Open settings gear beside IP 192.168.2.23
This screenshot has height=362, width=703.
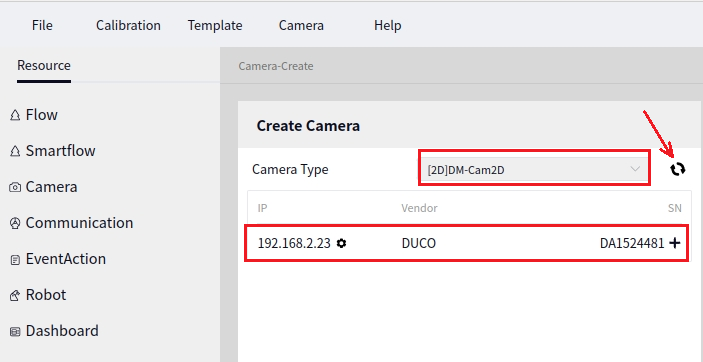(342, 243)
